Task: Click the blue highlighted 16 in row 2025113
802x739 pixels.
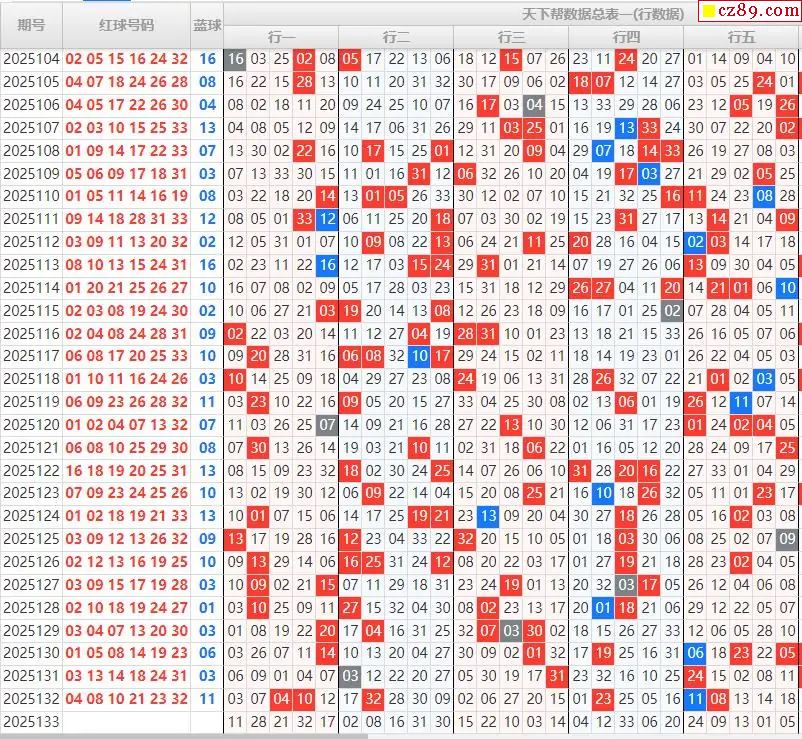Action: [x=327, y=265]
